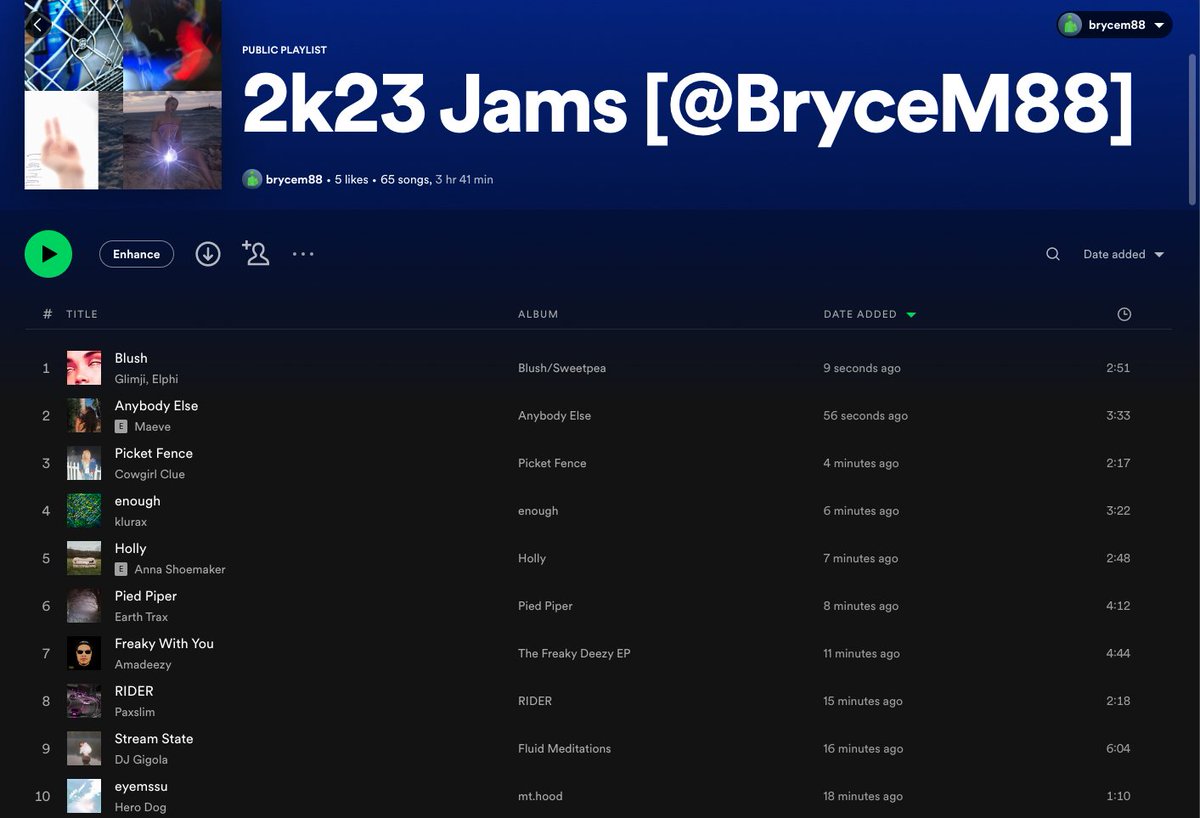Open artist Glimji, Elphi link
This screenshot has height=818, width=1200.
tap(146, 379)
